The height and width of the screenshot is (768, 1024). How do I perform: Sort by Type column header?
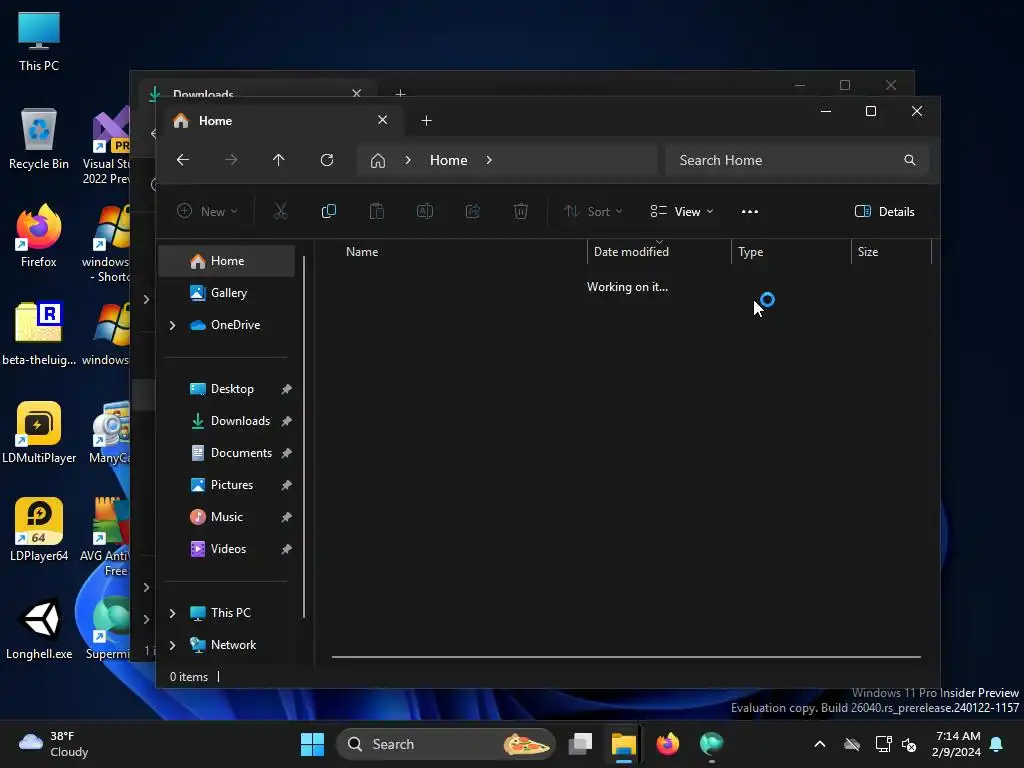point(791,252)
